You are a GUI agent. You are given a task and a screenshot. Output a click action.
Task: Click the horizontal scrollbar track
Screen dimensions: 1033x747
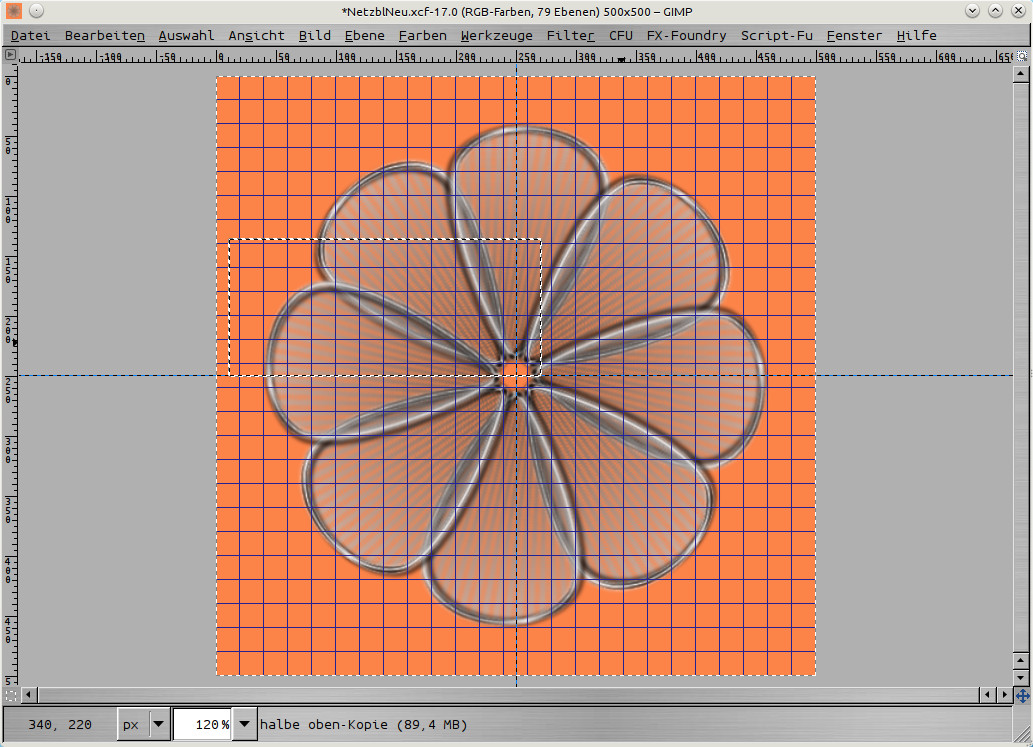pos(500,694)
